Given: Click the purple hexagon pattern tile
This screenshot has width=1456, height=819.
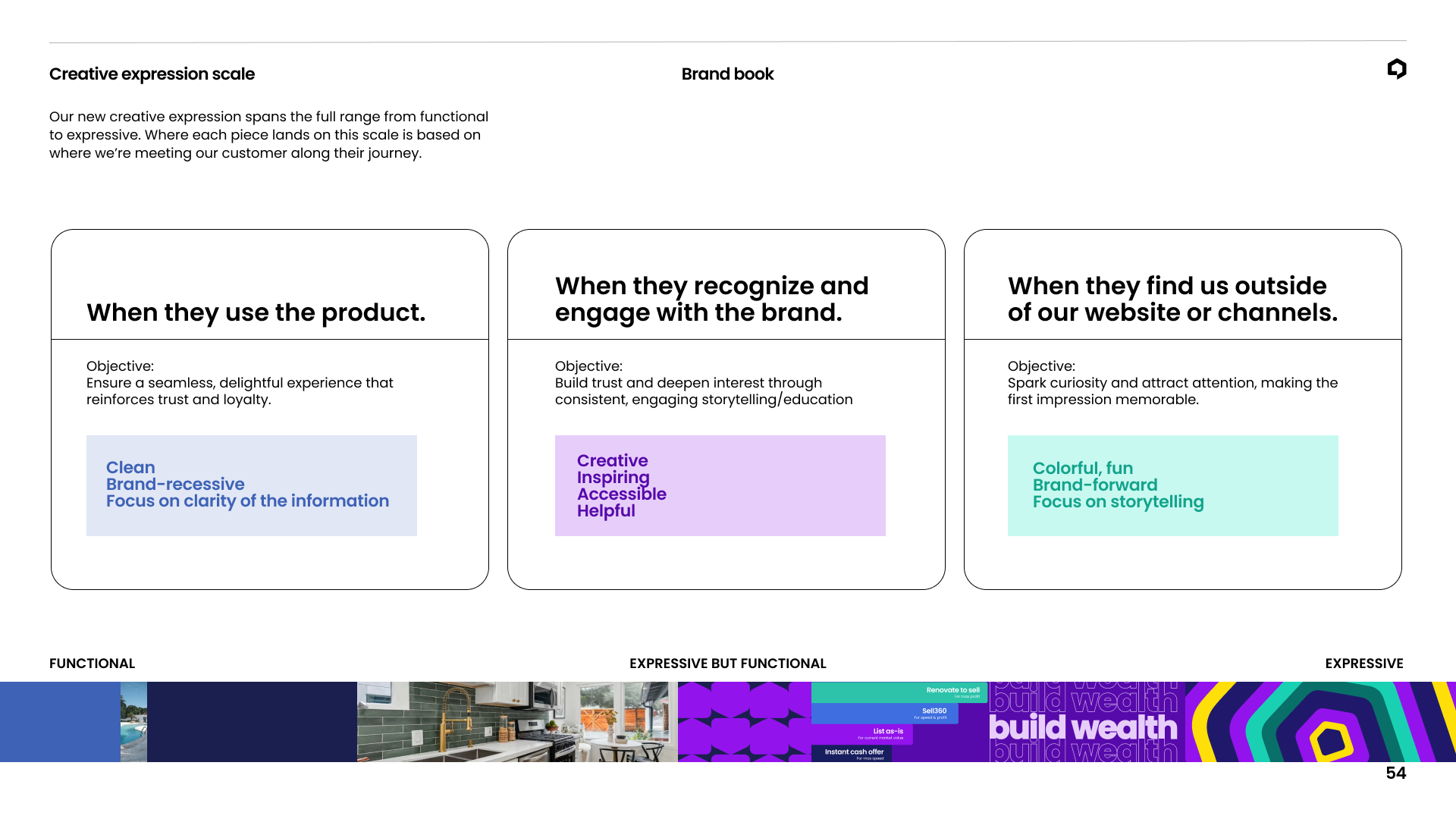Looking at the screenshot, I should click(744, 721).
